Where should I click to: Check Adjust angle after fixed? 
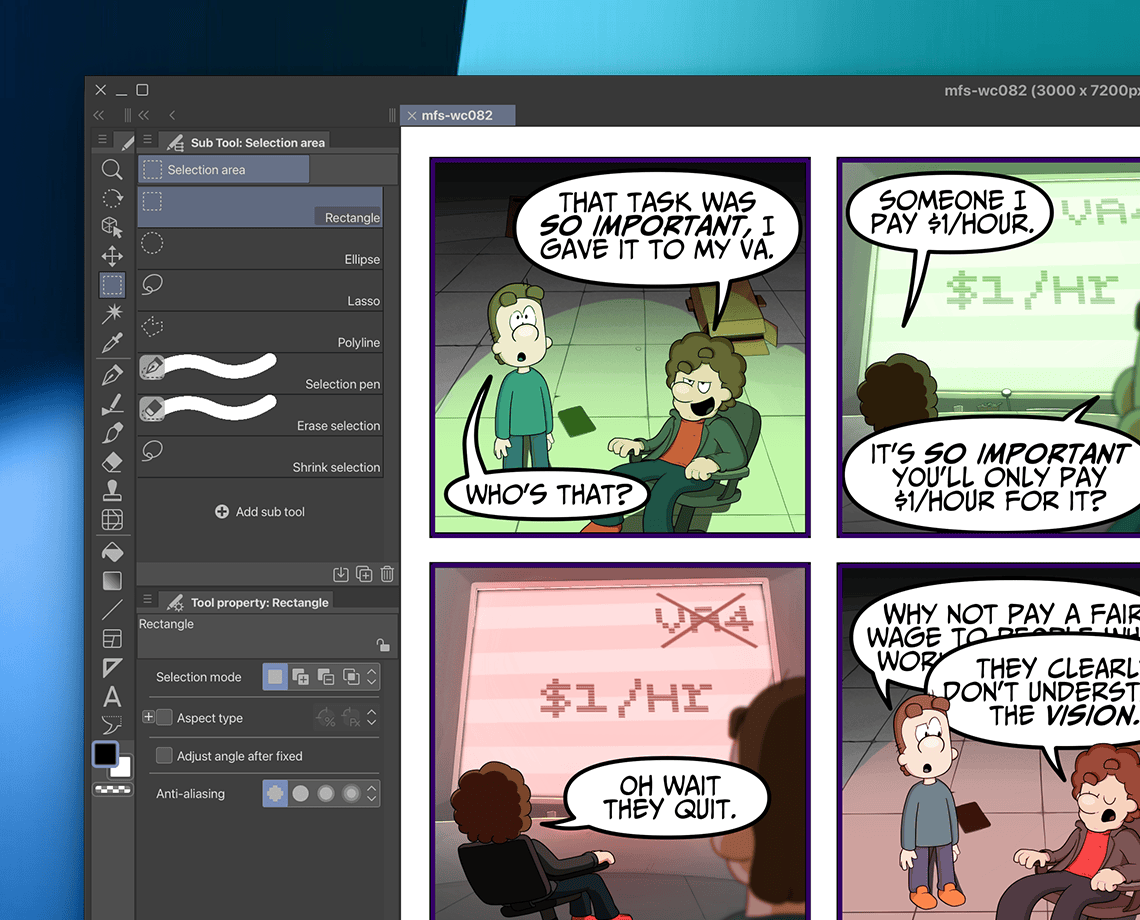[164, 756]
